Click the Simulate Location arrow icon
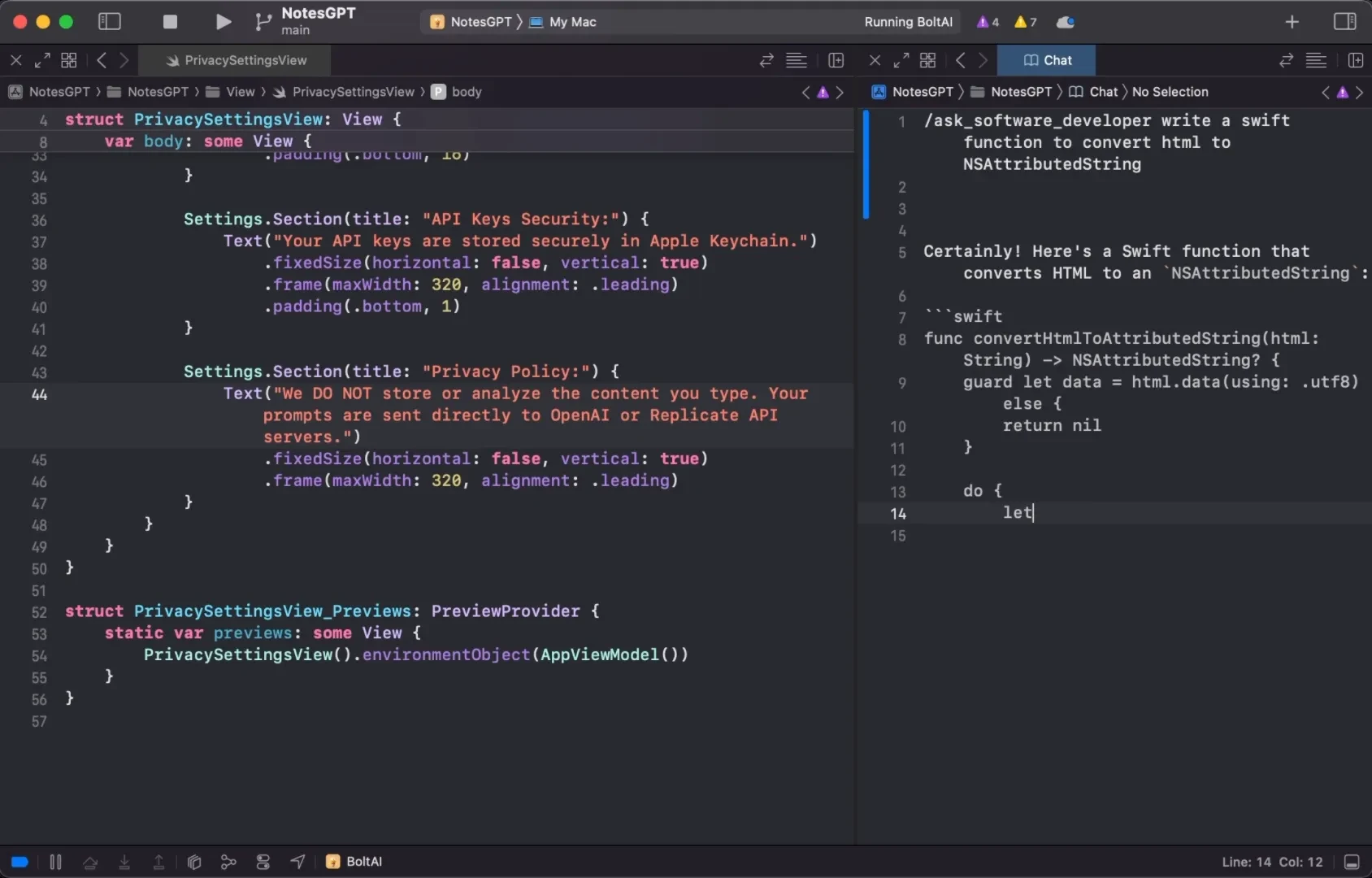 [x=297, y=862]
